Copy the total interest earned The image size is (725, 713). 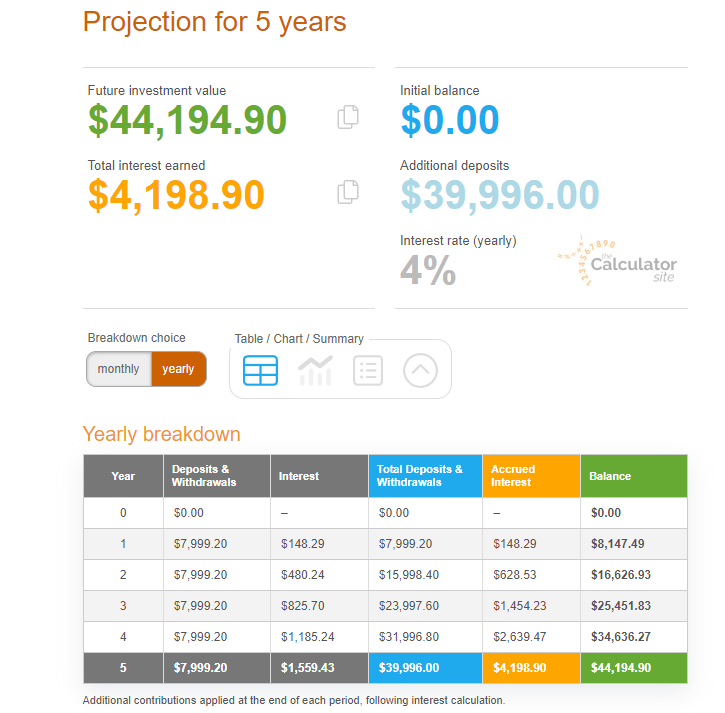tap(347, 192)
